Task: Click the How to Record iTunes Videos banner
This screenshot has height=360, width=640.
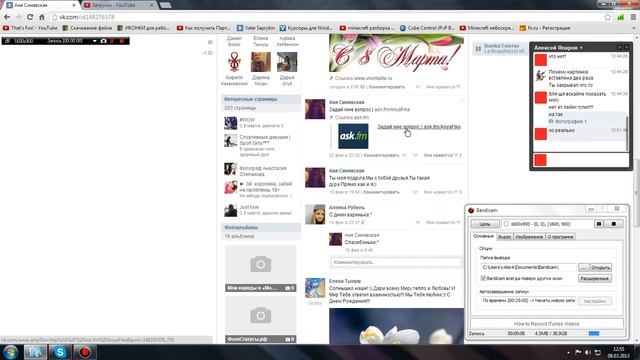Action: [x=547, y=324]
